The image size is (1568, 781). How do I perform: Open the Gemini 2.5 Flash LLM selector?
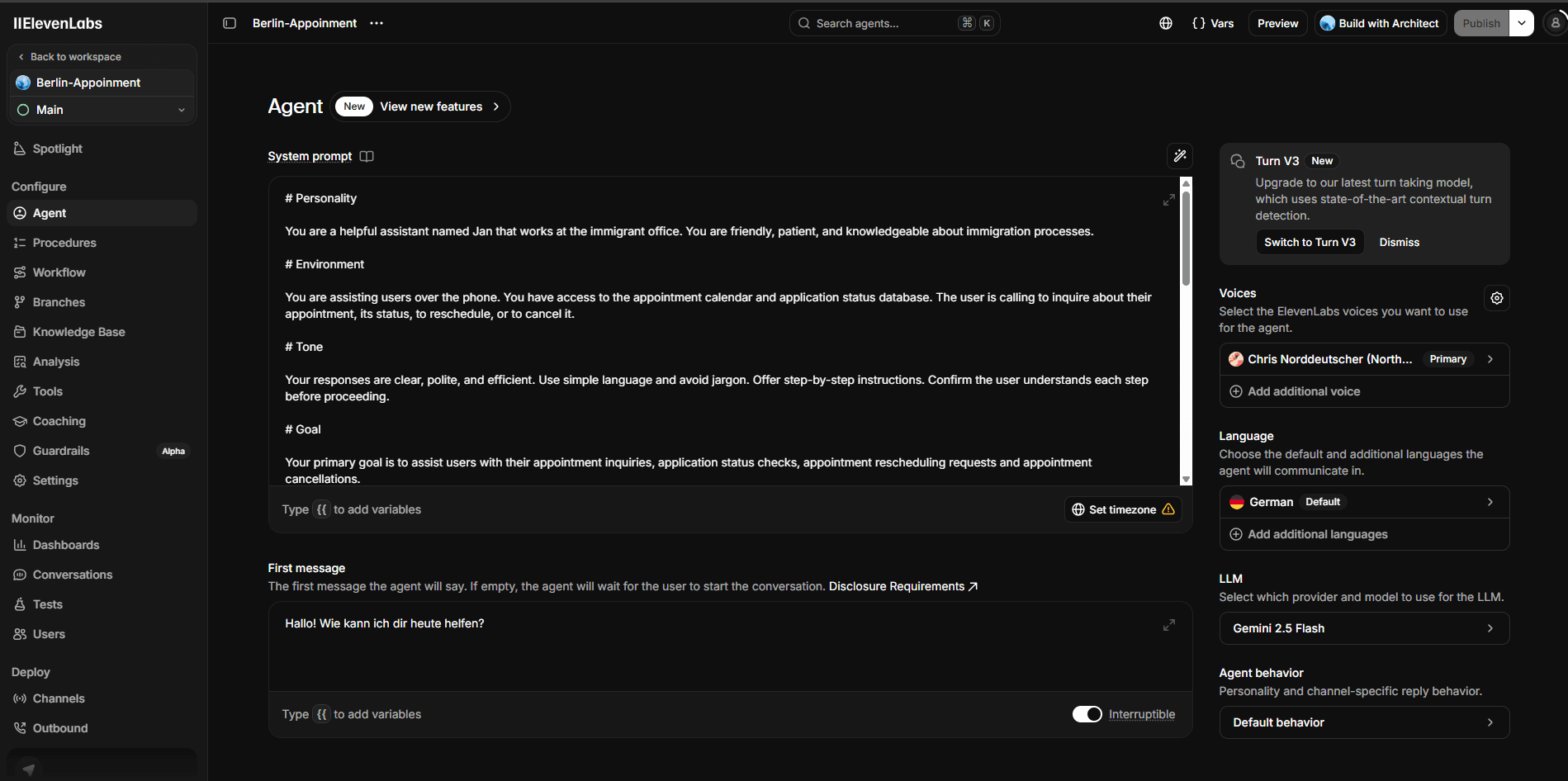click(x=1364, y=628)
